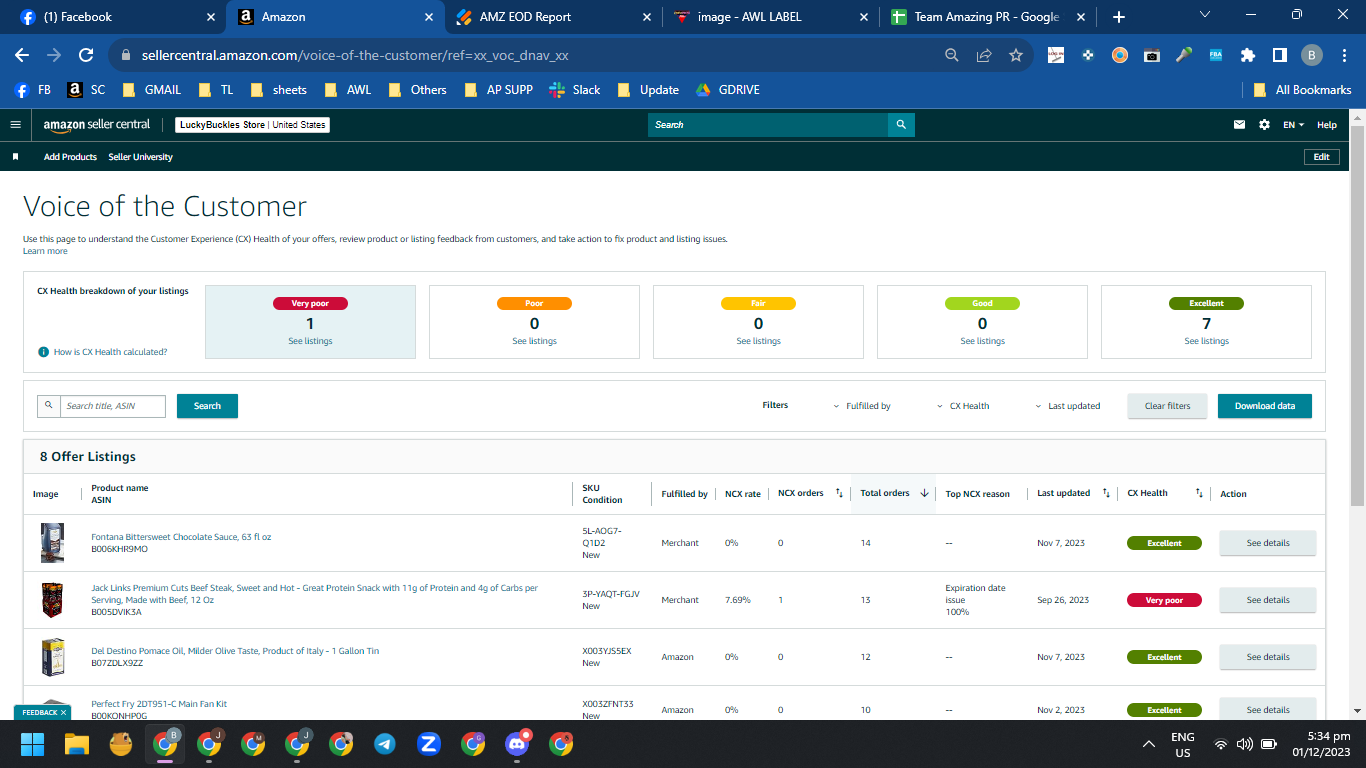Image resolution: width=1366 pixels, height=768 pixels.
Task: Open Telegram from the taskbar
Action: (384, 744)
